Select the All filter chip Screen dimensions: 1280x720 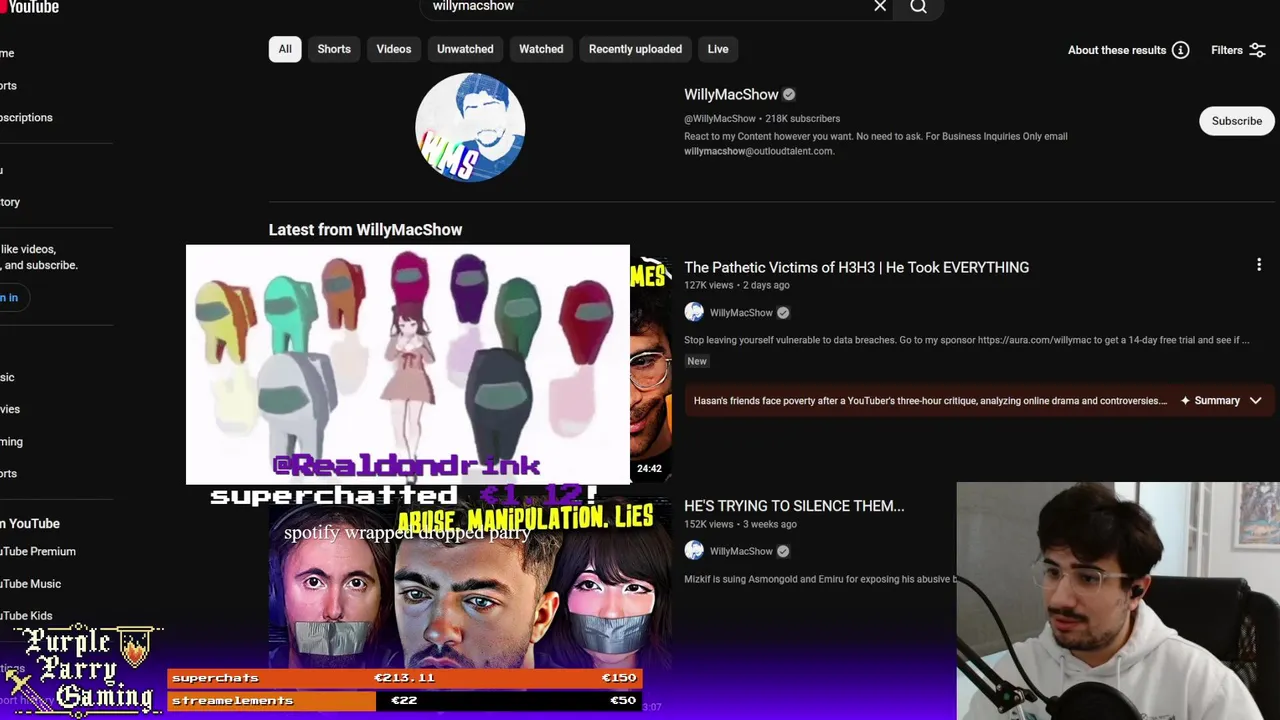(x=285, y=49)
